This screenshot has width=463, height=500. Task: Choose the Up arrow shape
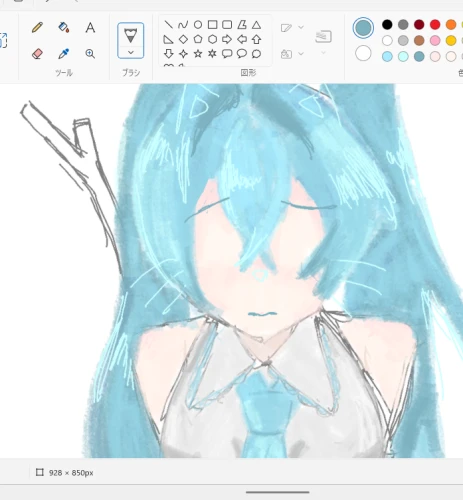pyautogui.click(x=256, y=39)
